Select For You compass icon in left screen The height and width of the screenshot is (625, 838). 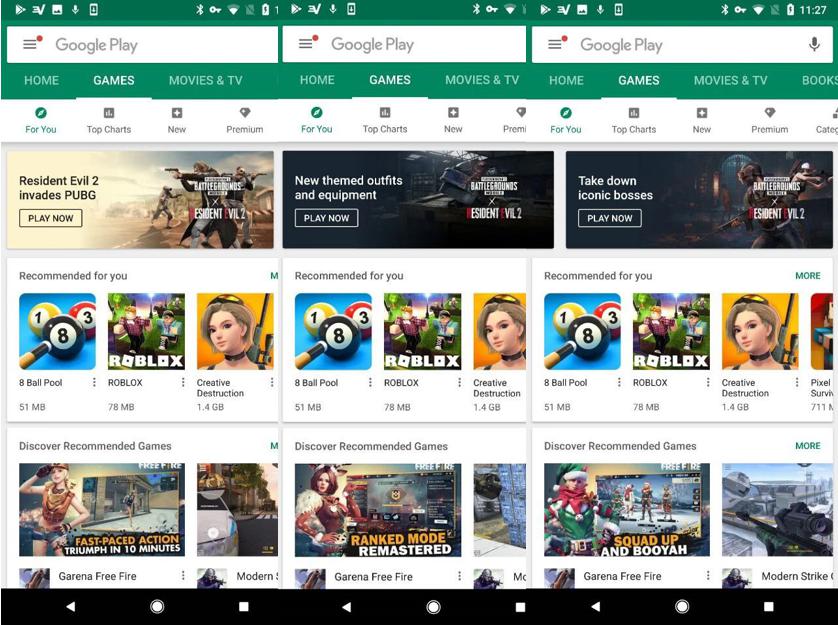41,113
